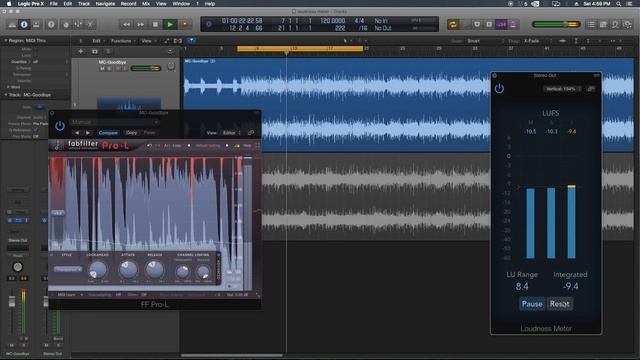Open the Edit menu in tracks area

(x=98, y=41)
